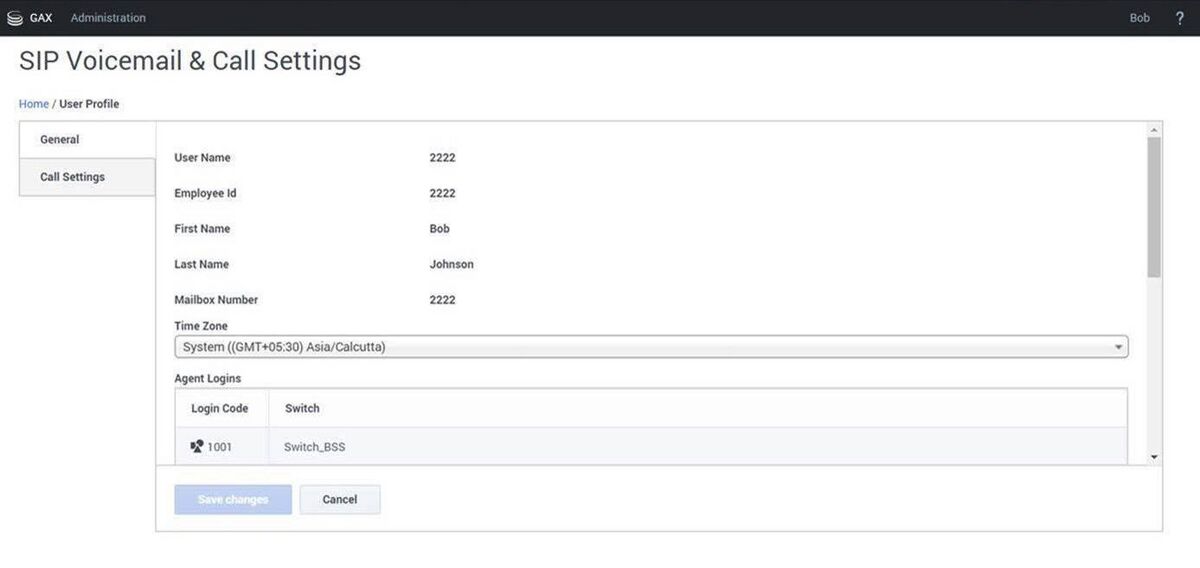Click the agent login icon beside 1001
This screenshot has width=1200, height=568.
tap(196, 447)
